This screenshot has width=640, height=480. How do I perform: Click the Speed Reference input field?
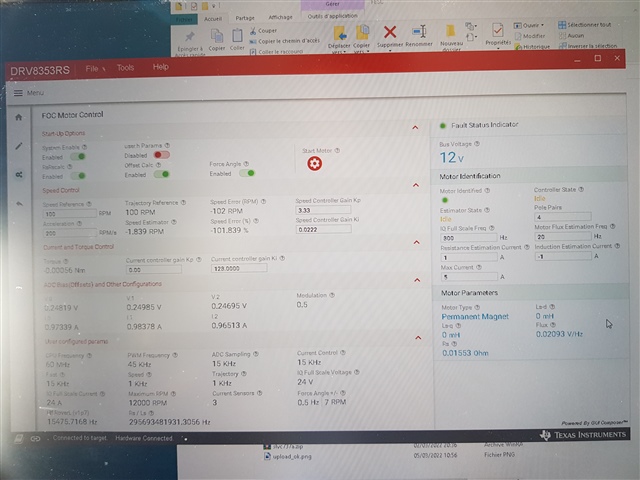tap(70, 214)
